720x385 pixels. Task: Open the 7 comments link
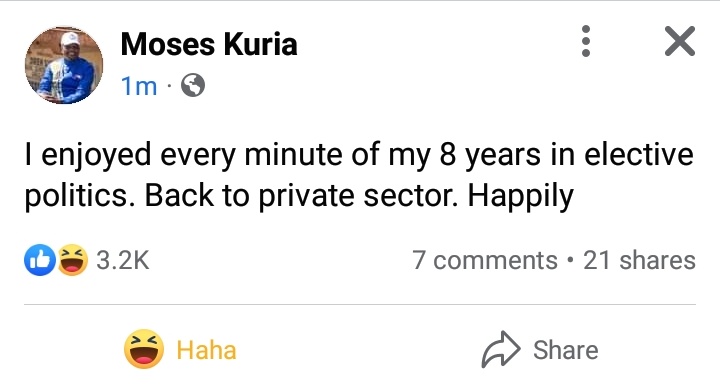485,260
